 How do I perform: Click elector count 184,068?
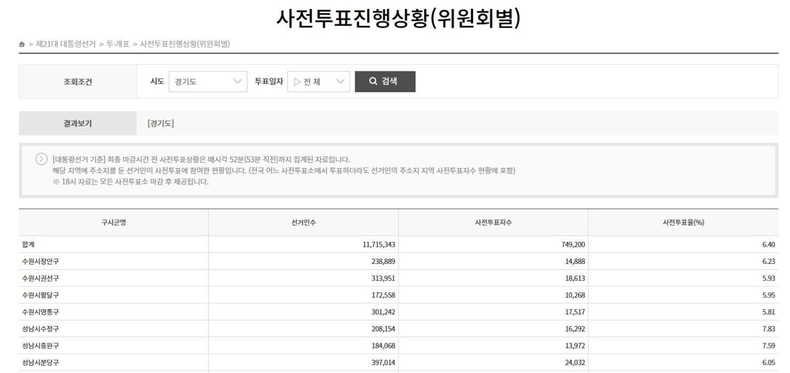[384, 346]
